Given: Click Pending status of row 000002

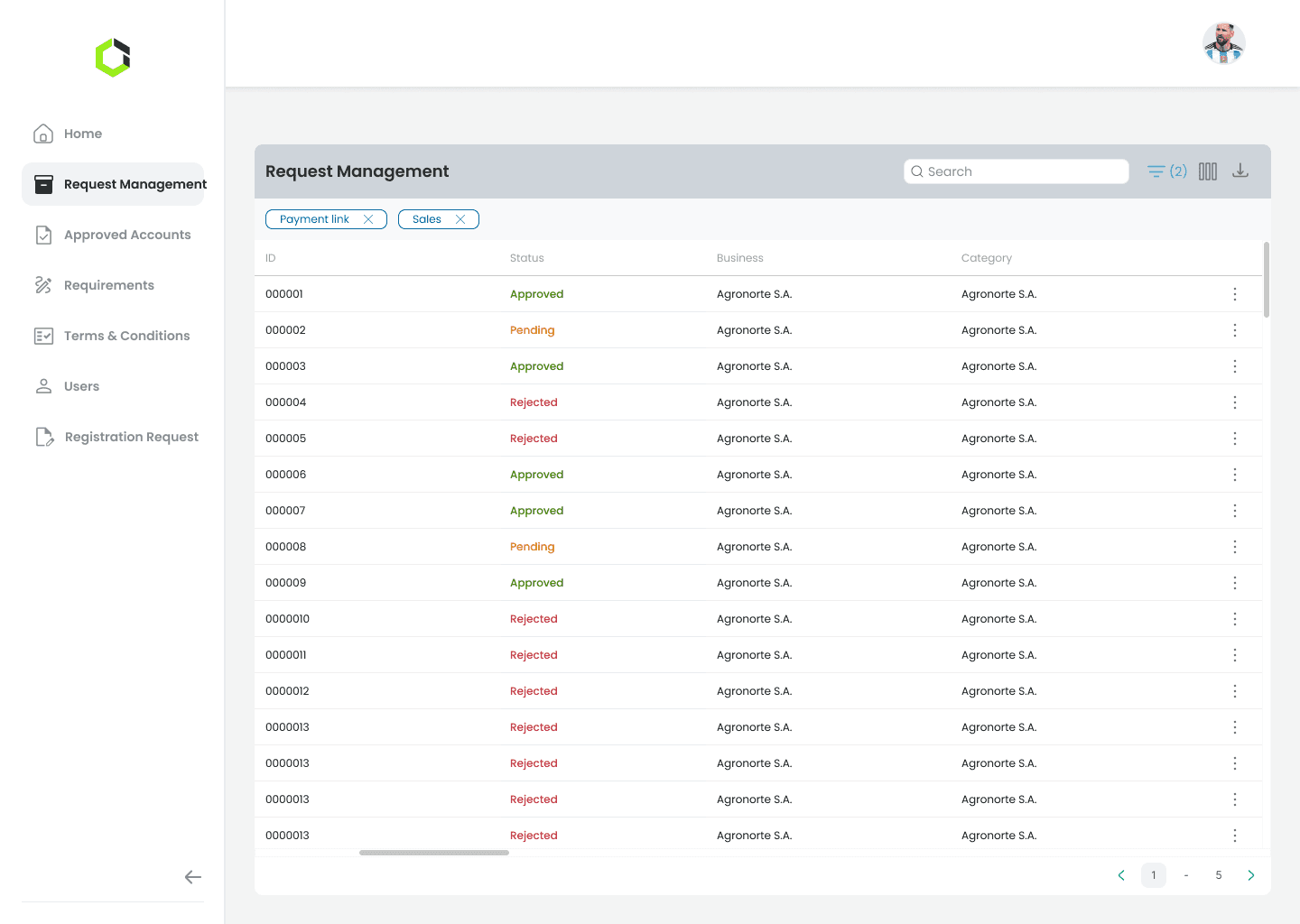Looking at the screenshot, I should (533, 330).
